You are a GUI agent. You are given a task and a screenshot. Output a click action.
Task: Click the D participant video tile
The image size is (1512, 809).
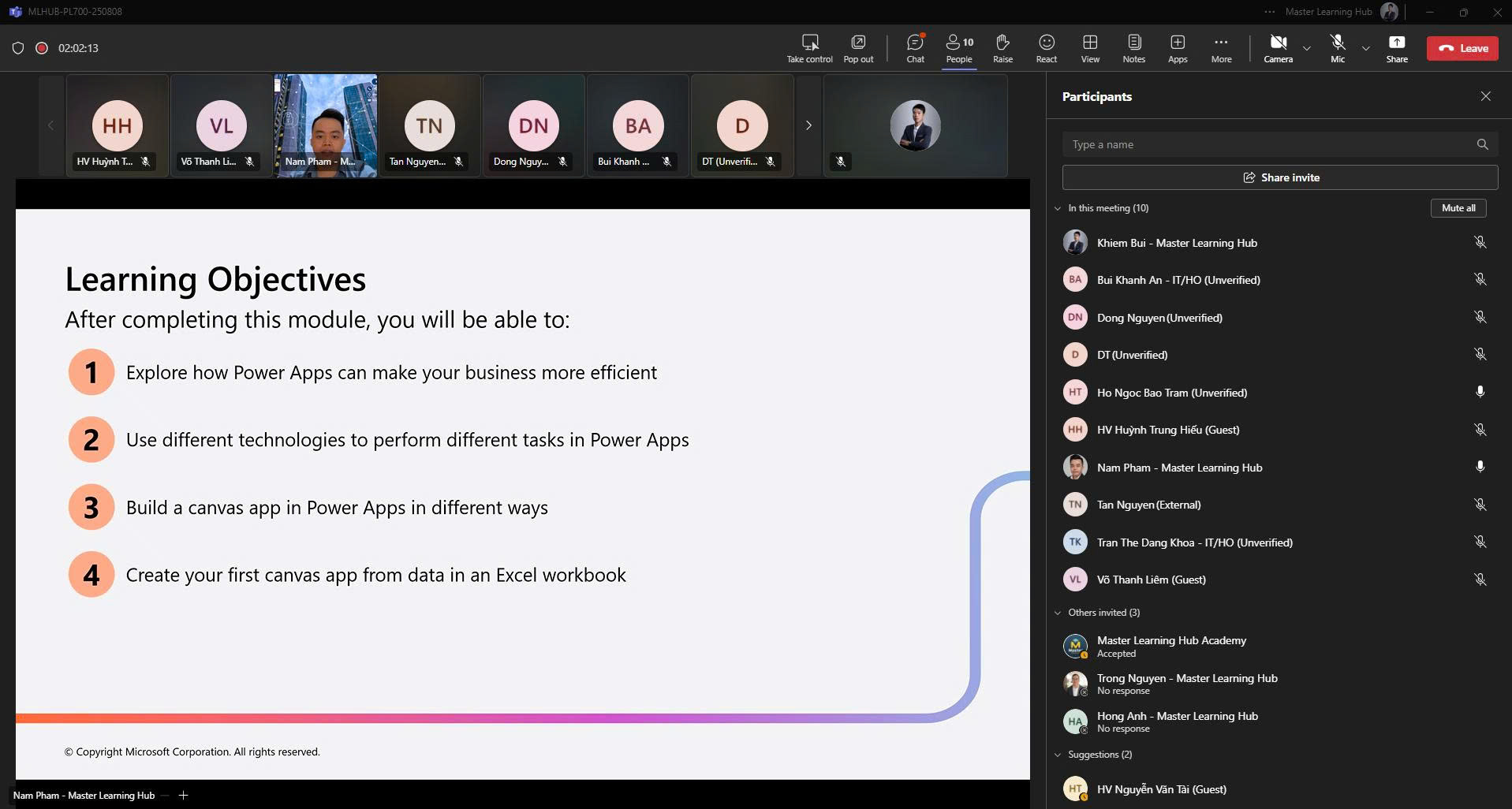[742, 125]
